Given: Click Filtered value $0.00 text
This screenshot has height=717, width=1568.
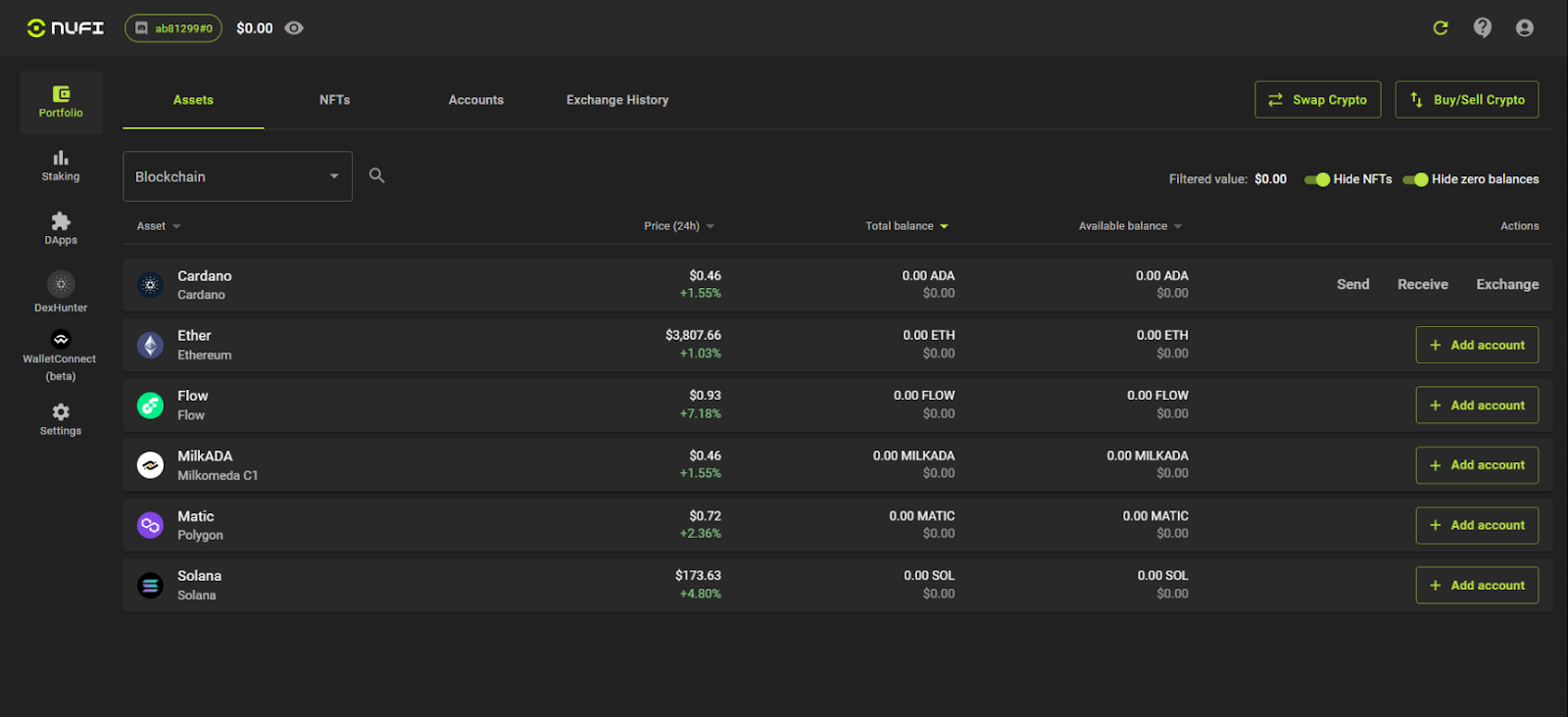Looking at the screenshot, I should coord(1228,179).
